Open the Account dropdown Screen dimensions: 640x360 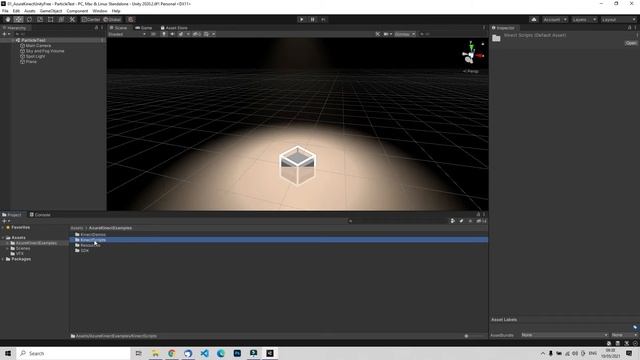(554, 20)
